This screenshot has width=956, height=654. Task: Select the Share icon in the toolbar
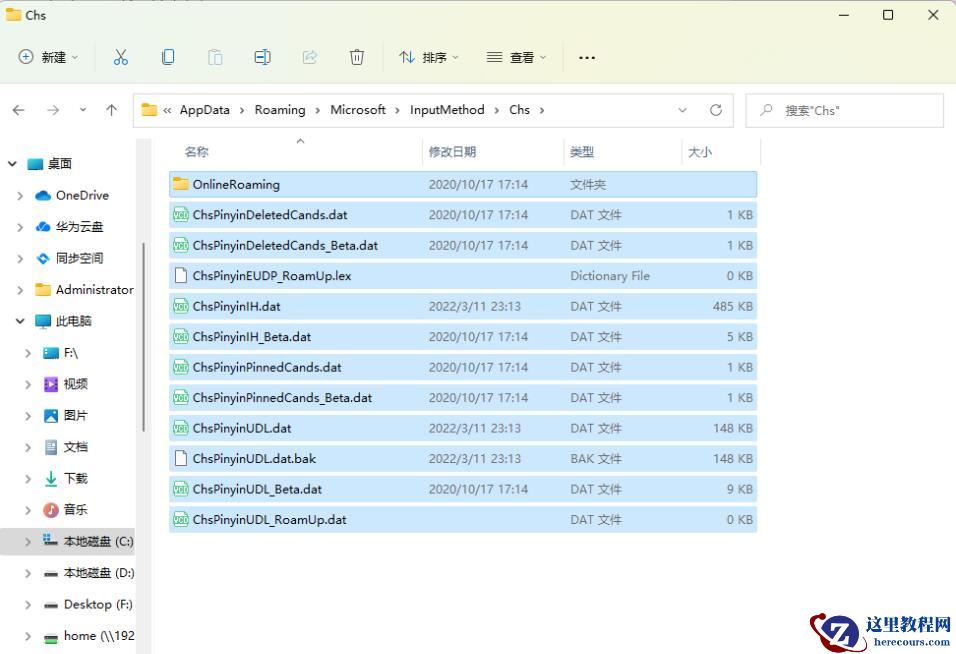point(309,57)
